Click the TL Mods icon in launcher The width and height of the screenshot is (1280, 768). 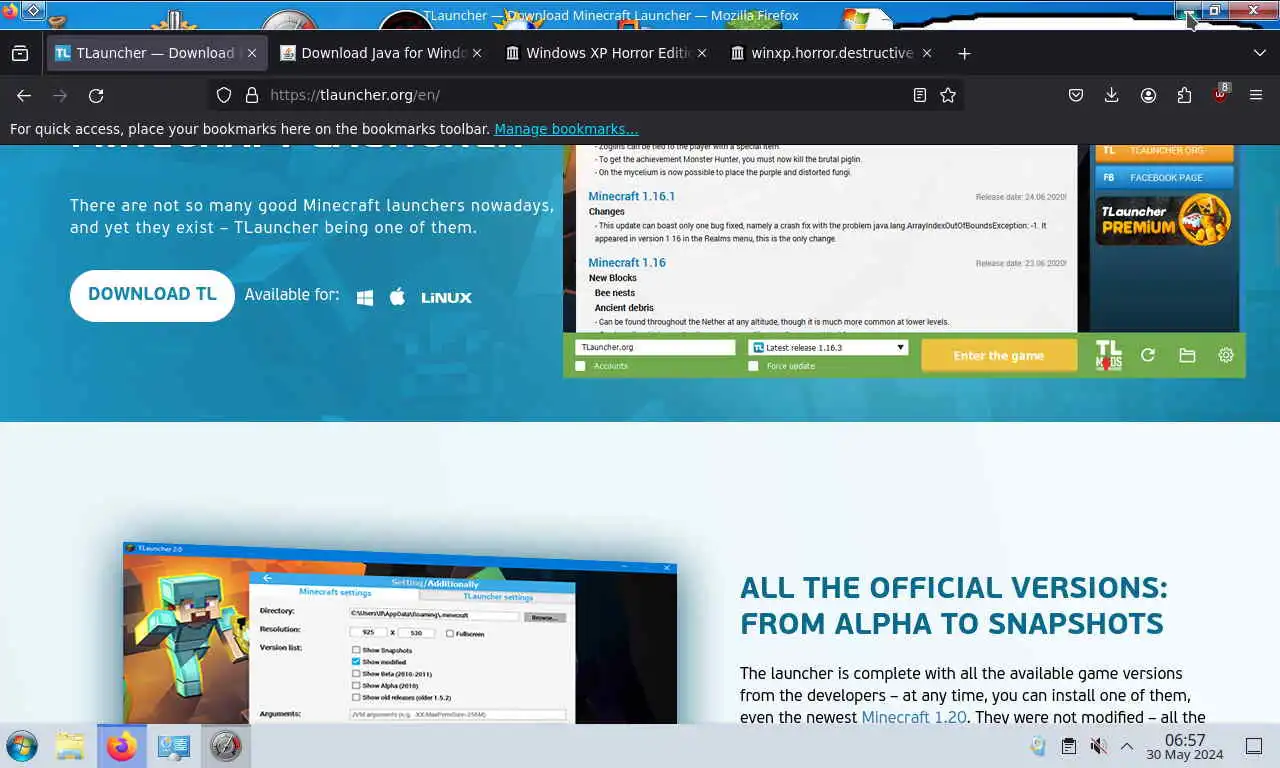[1108, 355]
